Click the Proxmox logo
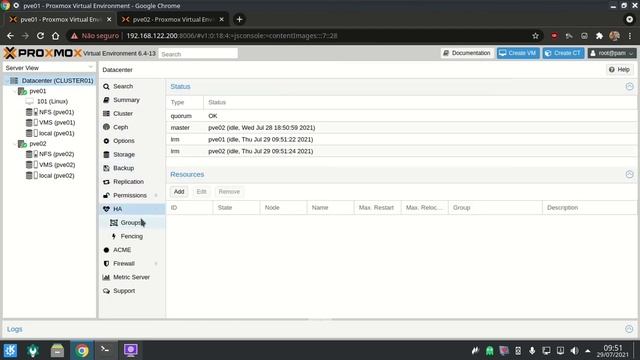640x360 pixels. (43, 53)
